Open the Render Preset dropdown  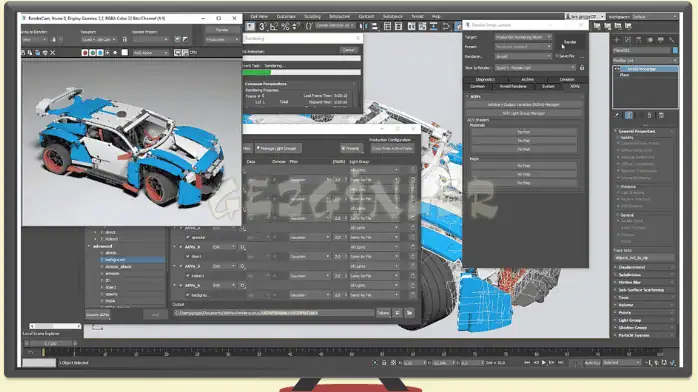pyautogui.click(x=150, y=40)
